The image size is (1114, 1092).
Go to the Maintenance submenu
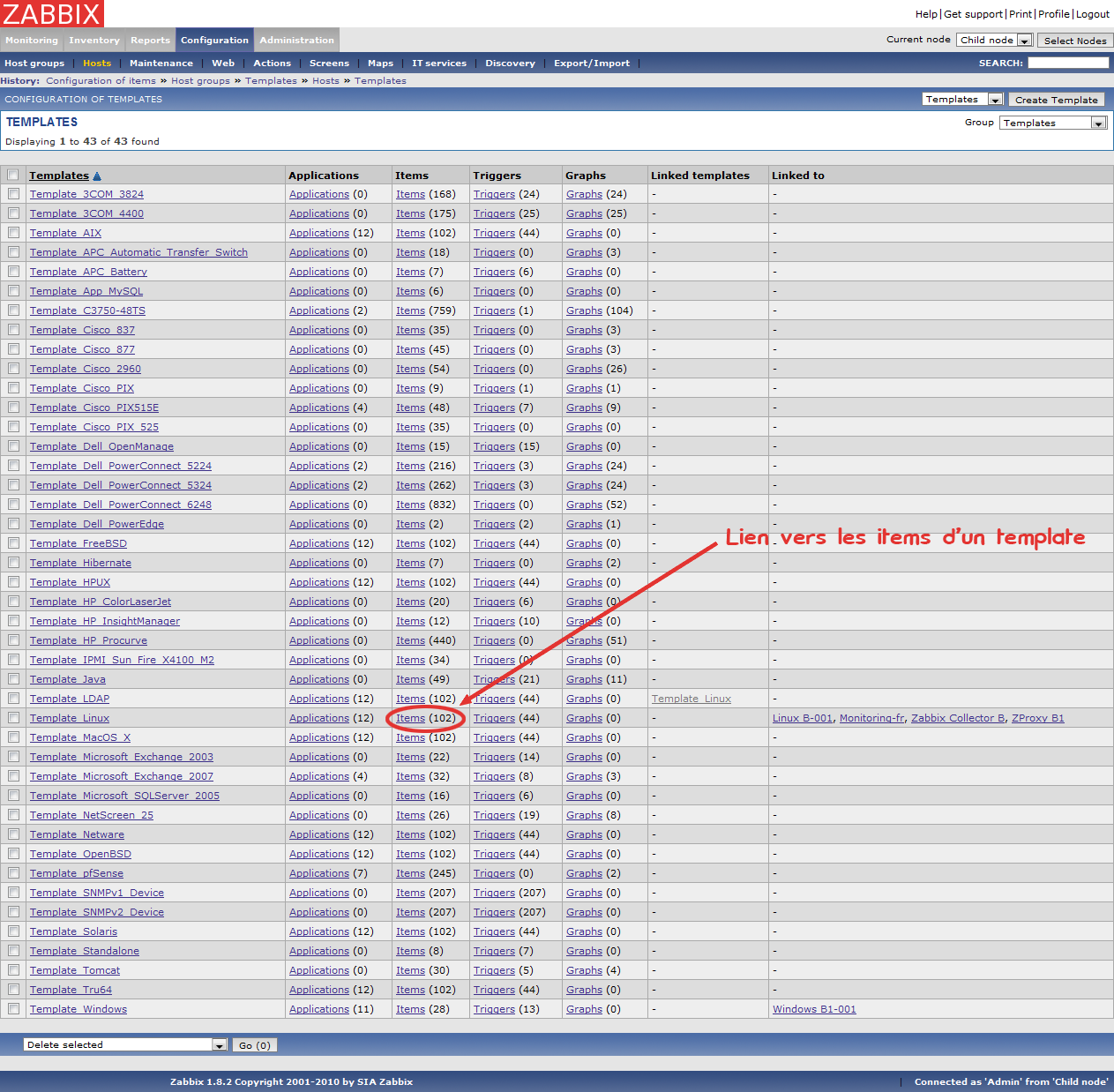click(161, 64)
